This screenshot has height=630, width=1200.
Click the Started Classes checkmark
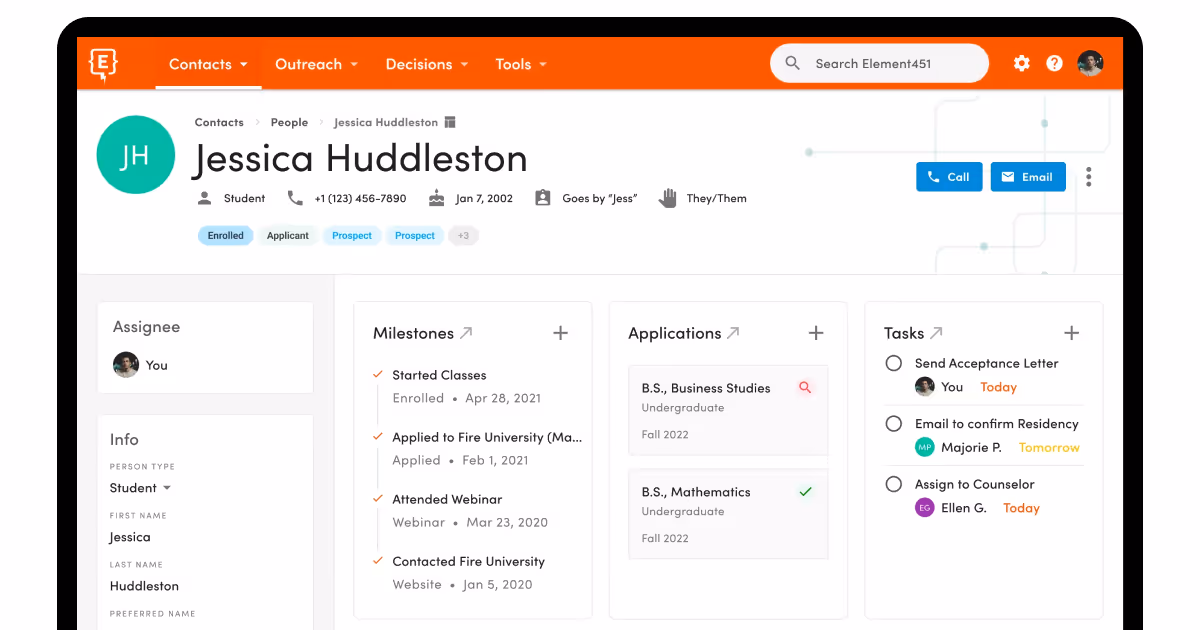point(378,374)
